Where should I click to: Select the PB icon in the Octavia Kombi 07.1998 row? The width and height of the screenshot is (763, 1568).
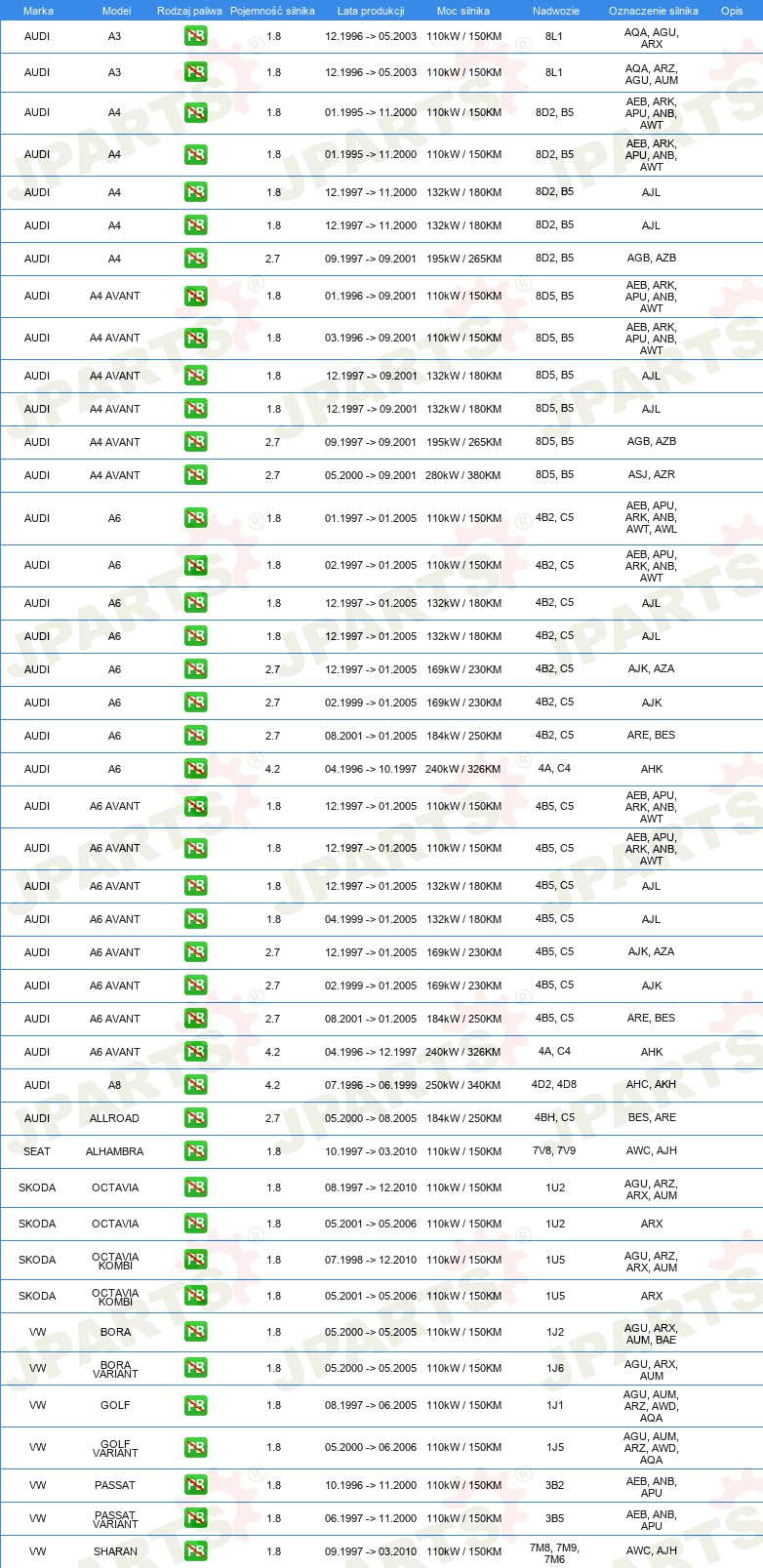pyautogui.click(x=196, y=1260)
